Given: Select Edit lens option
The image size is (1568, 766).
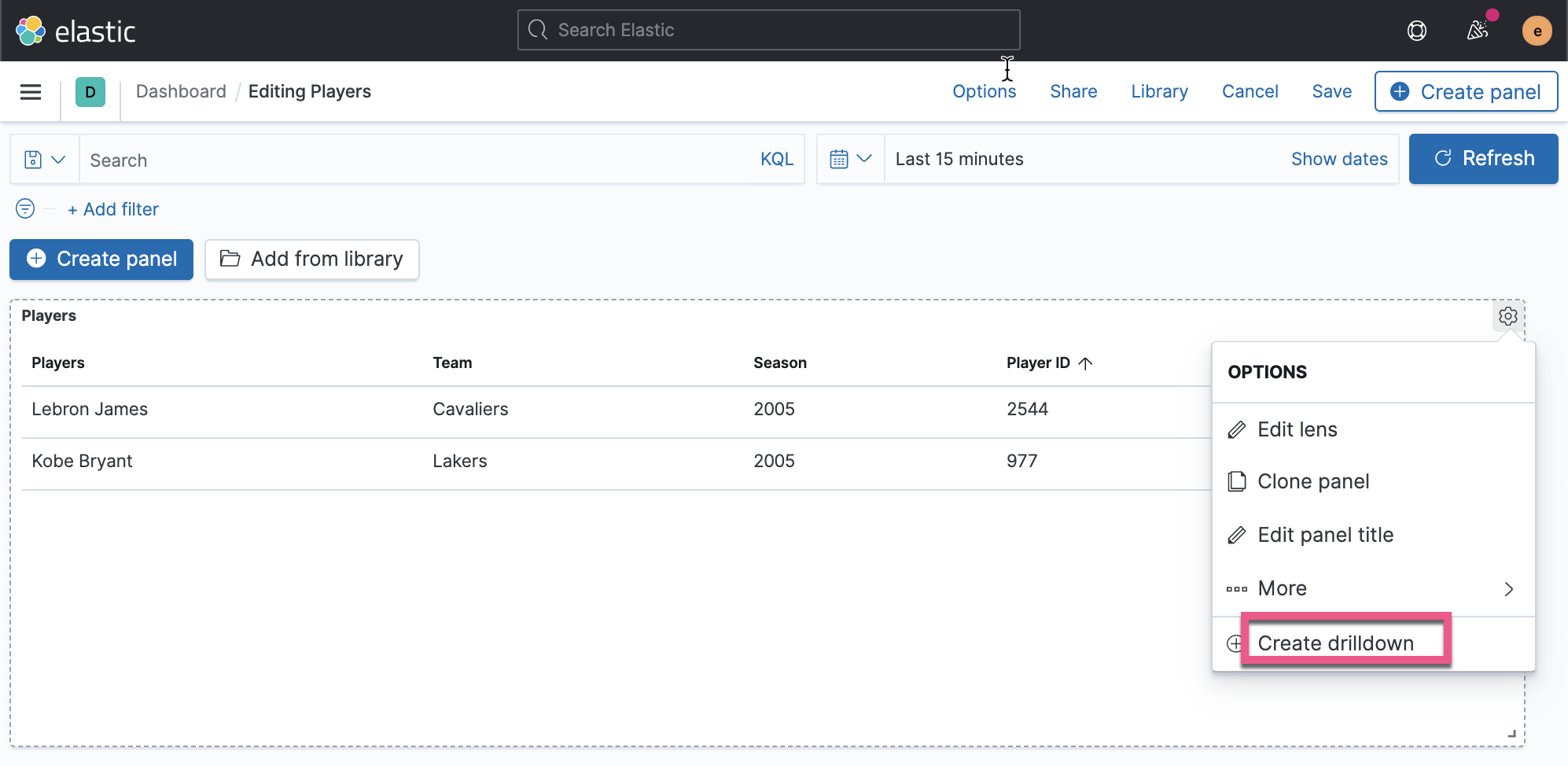Looking at the screenshot, I should 1373,429.
